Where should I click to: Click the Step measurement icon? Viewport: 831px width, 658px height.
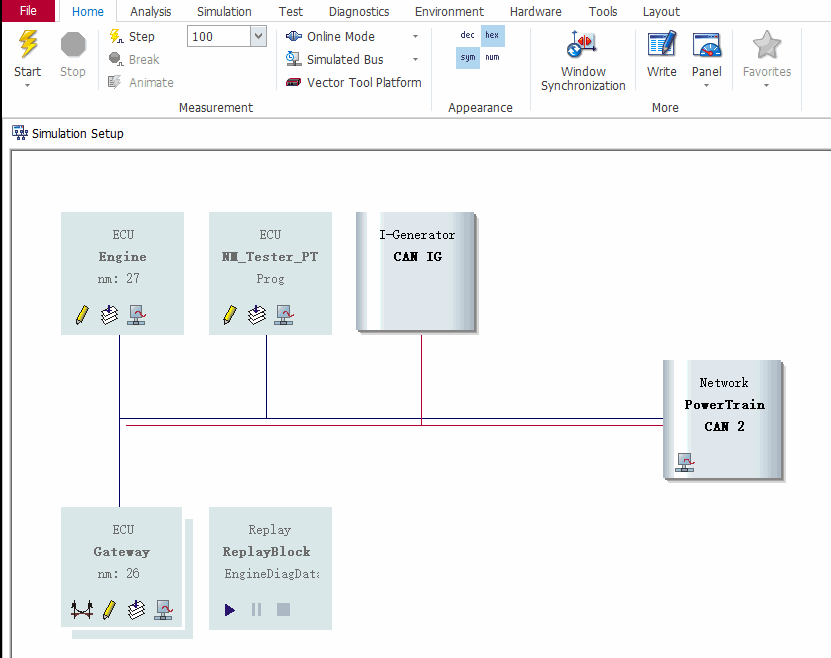[x=116, y=36]
